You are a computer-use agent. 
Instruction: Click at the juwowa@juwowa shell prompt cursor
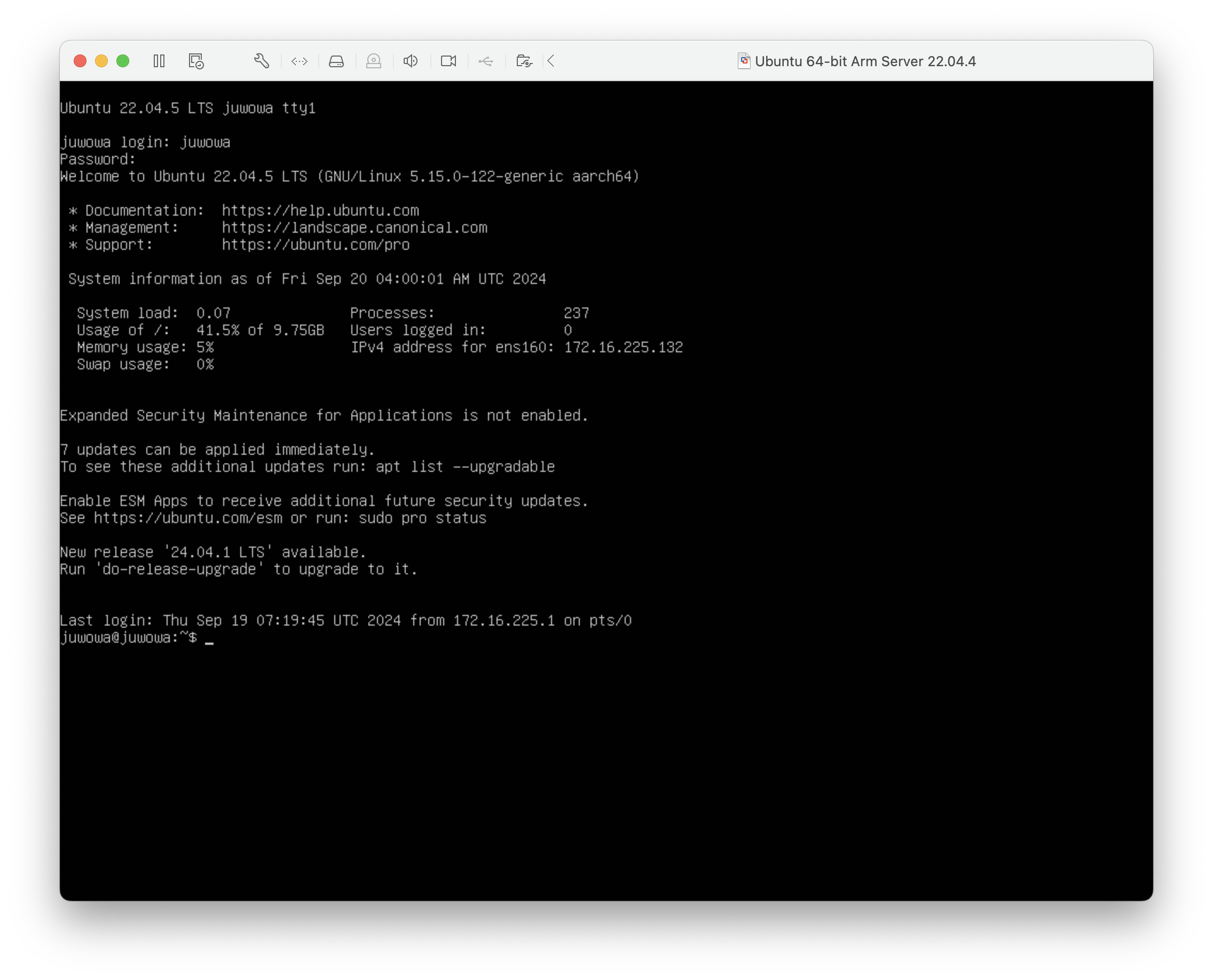tap(209, 638)
